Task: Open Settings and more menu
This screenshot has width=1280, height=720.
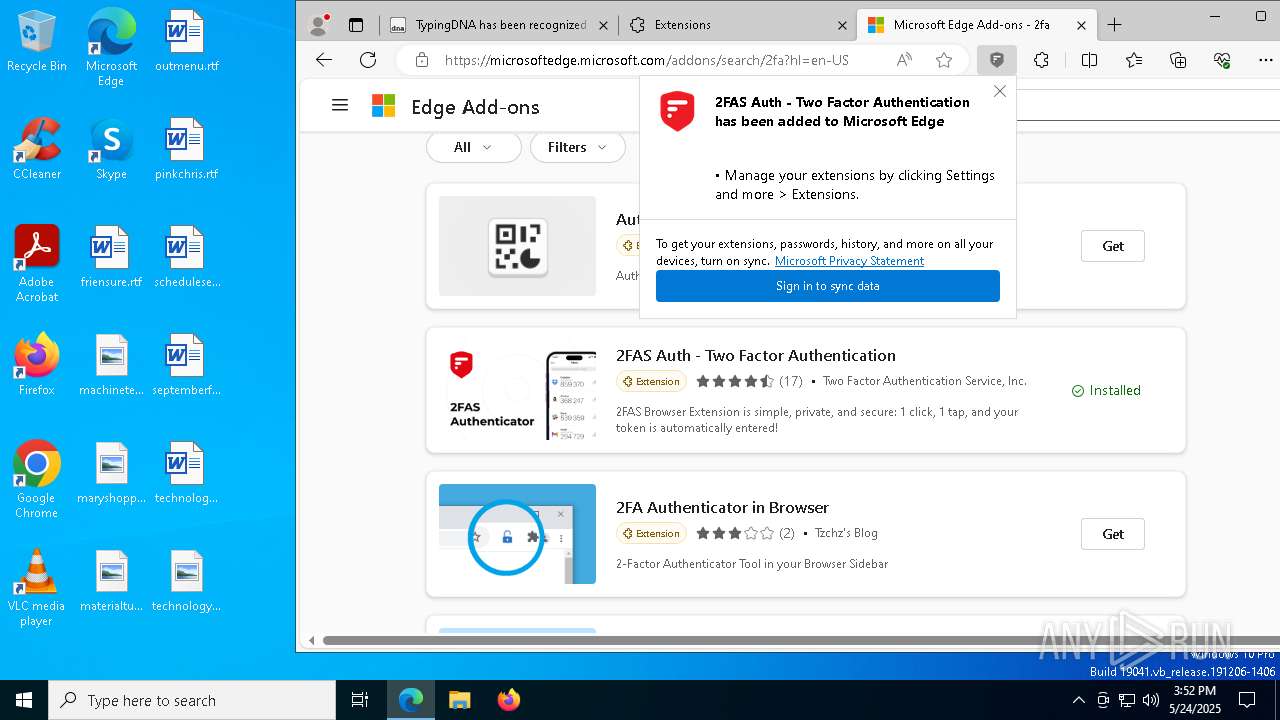Action: pos(1266,60)
